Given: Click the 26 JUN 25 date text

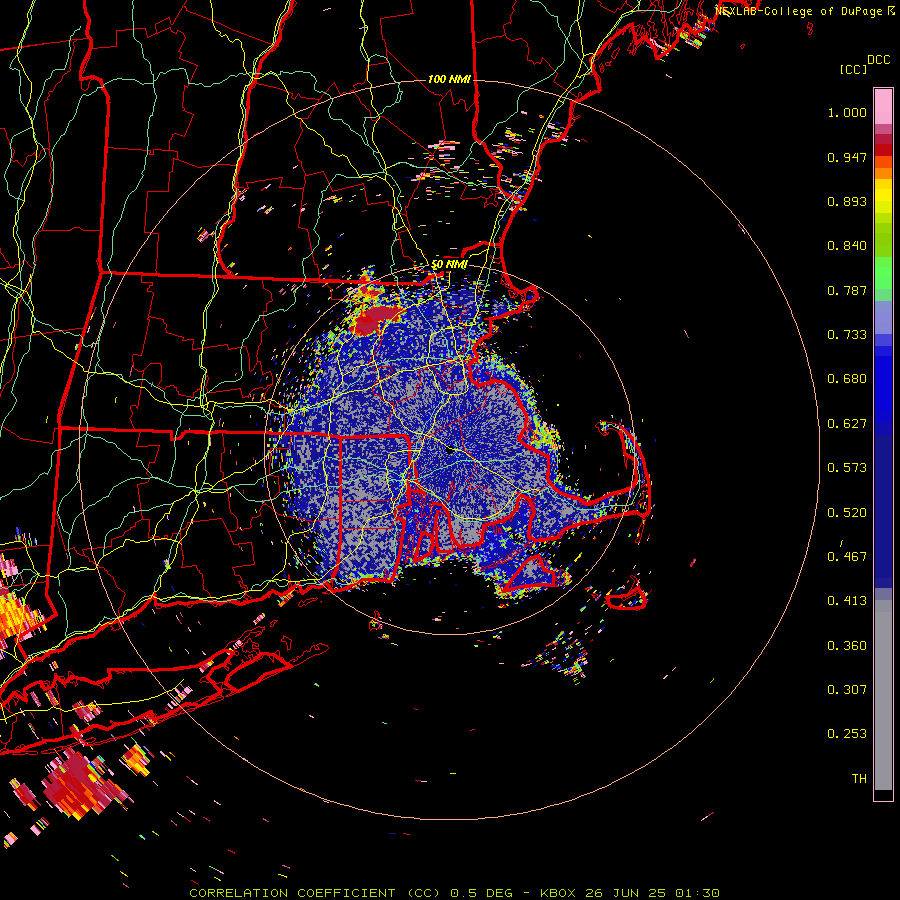Looking at the screenshot, I should pos(625,893).
